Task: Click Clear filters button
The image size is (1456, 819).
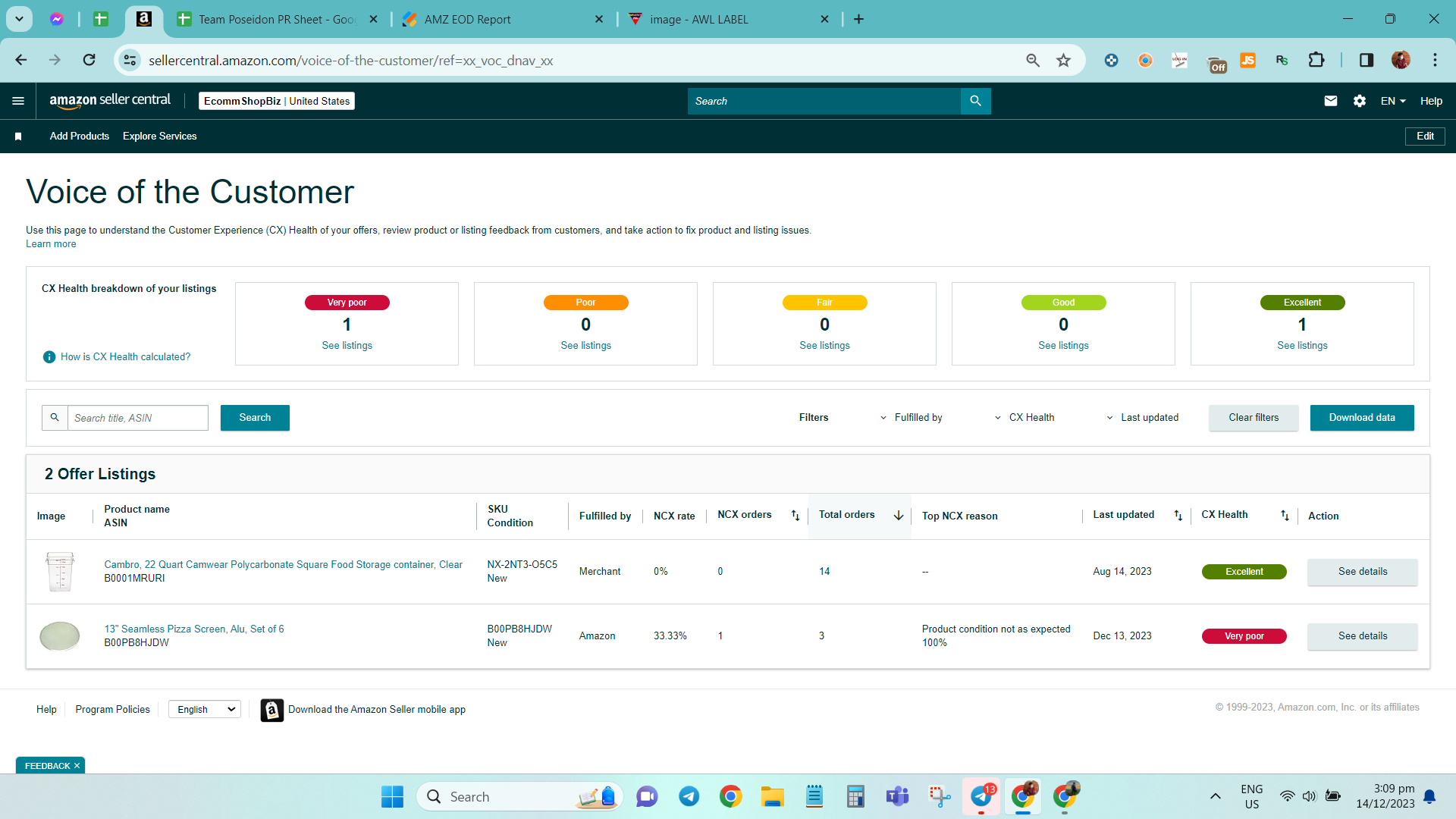Action: click(1254, 418)
